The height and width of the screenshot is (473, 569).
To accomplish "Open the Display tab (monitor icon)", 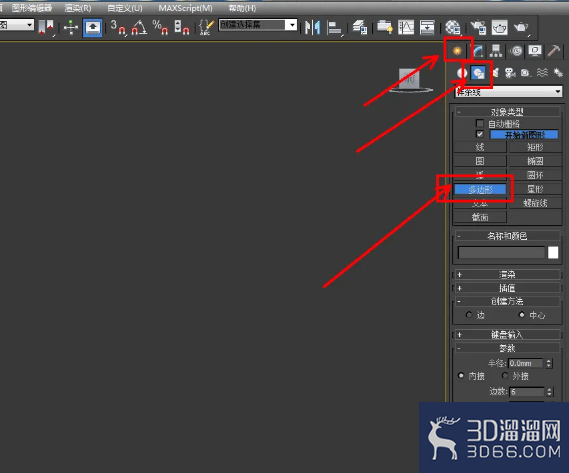I will tap(535, 51).
